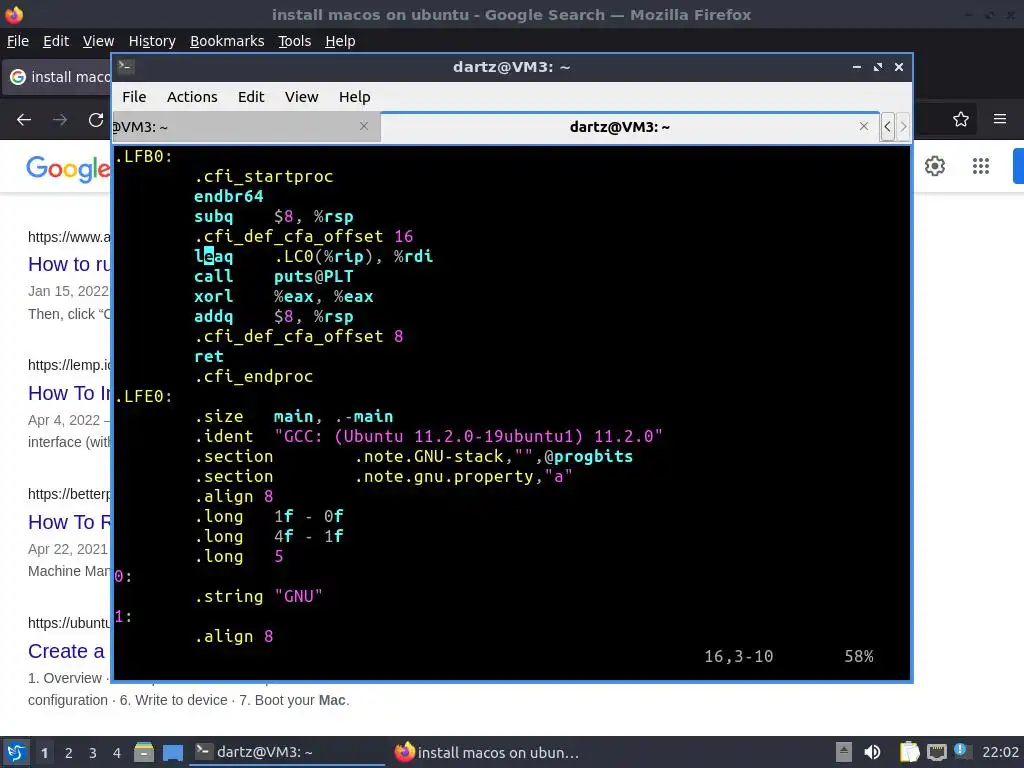Viewport: 1024px width, 768px height.
Task: Click the '.LFB0:' label in the terminal
Action: coord(143,156)
